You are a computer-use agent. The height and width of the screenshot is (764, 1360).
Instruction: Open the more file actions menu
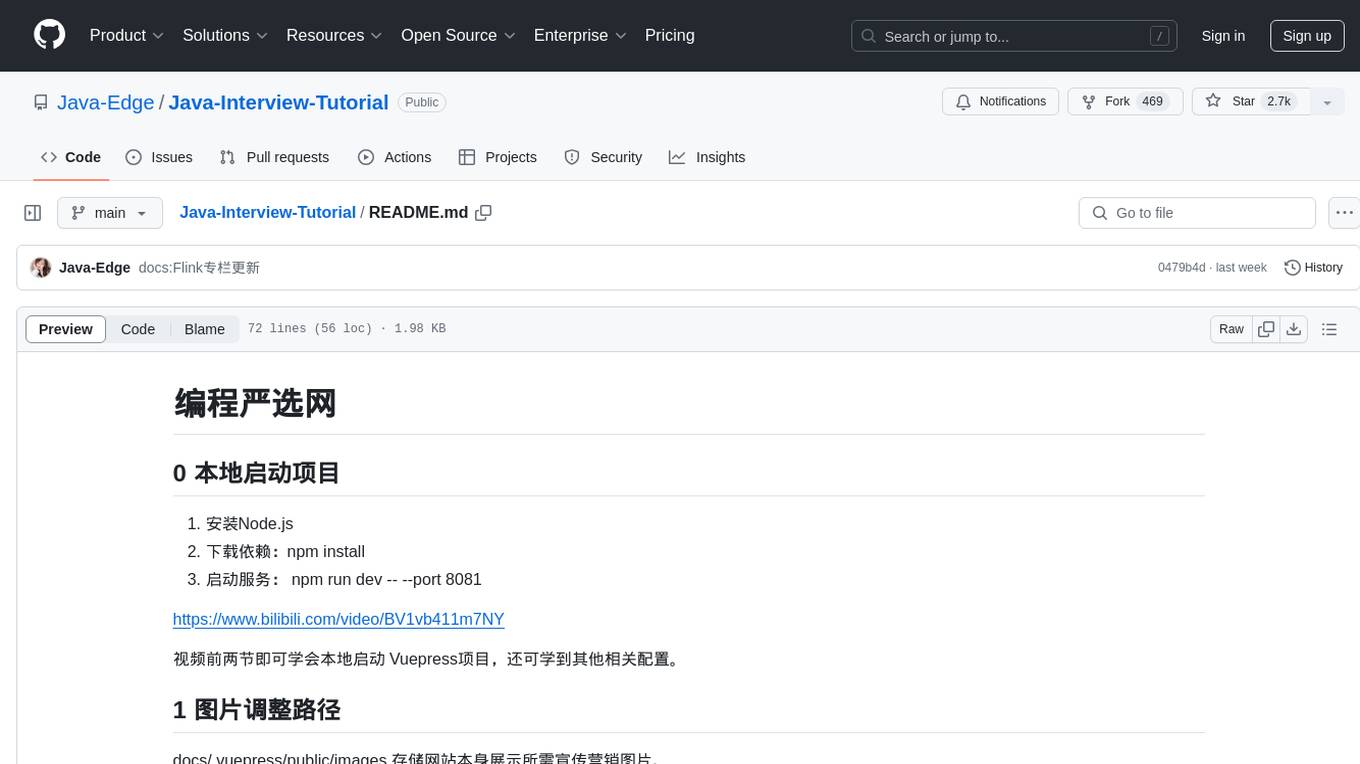[1344, 213]
